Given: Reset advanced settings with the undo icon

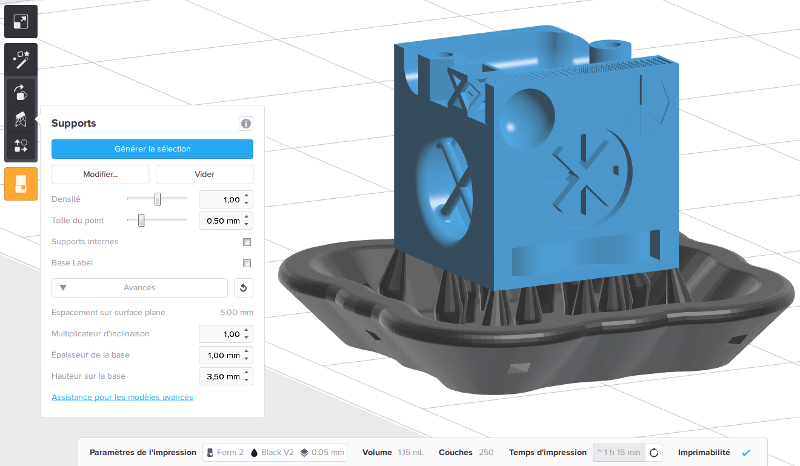Looking at the screenshot, I should tap(243, 288).
